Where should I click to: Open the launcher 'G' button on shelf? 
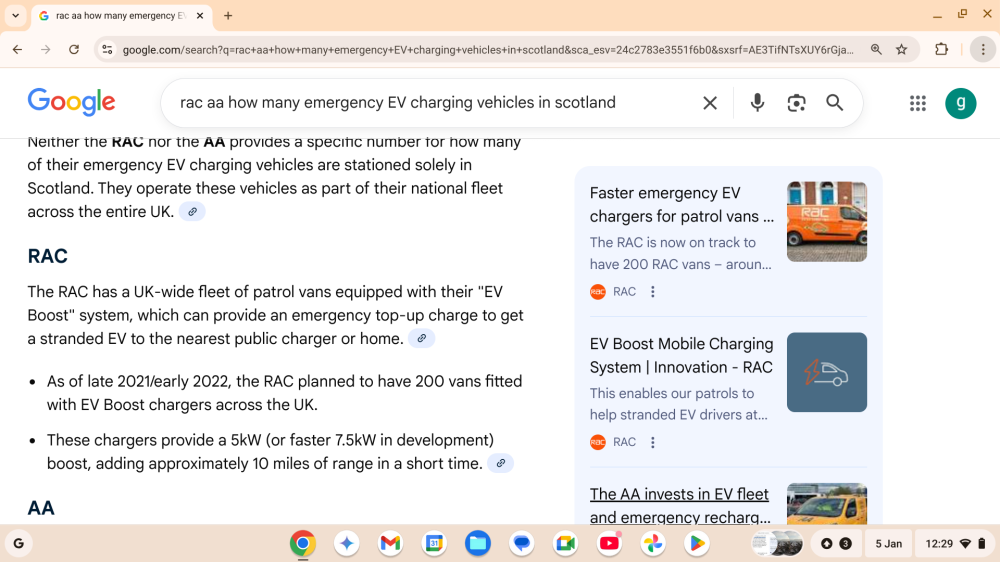[18, 544]
